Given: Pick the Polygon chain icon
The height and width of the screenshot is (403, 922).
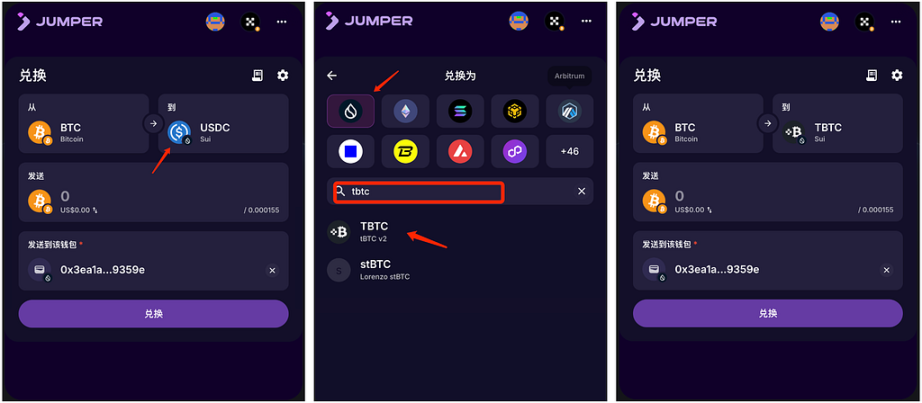Looking at the screenshot, I should (515, 151).
